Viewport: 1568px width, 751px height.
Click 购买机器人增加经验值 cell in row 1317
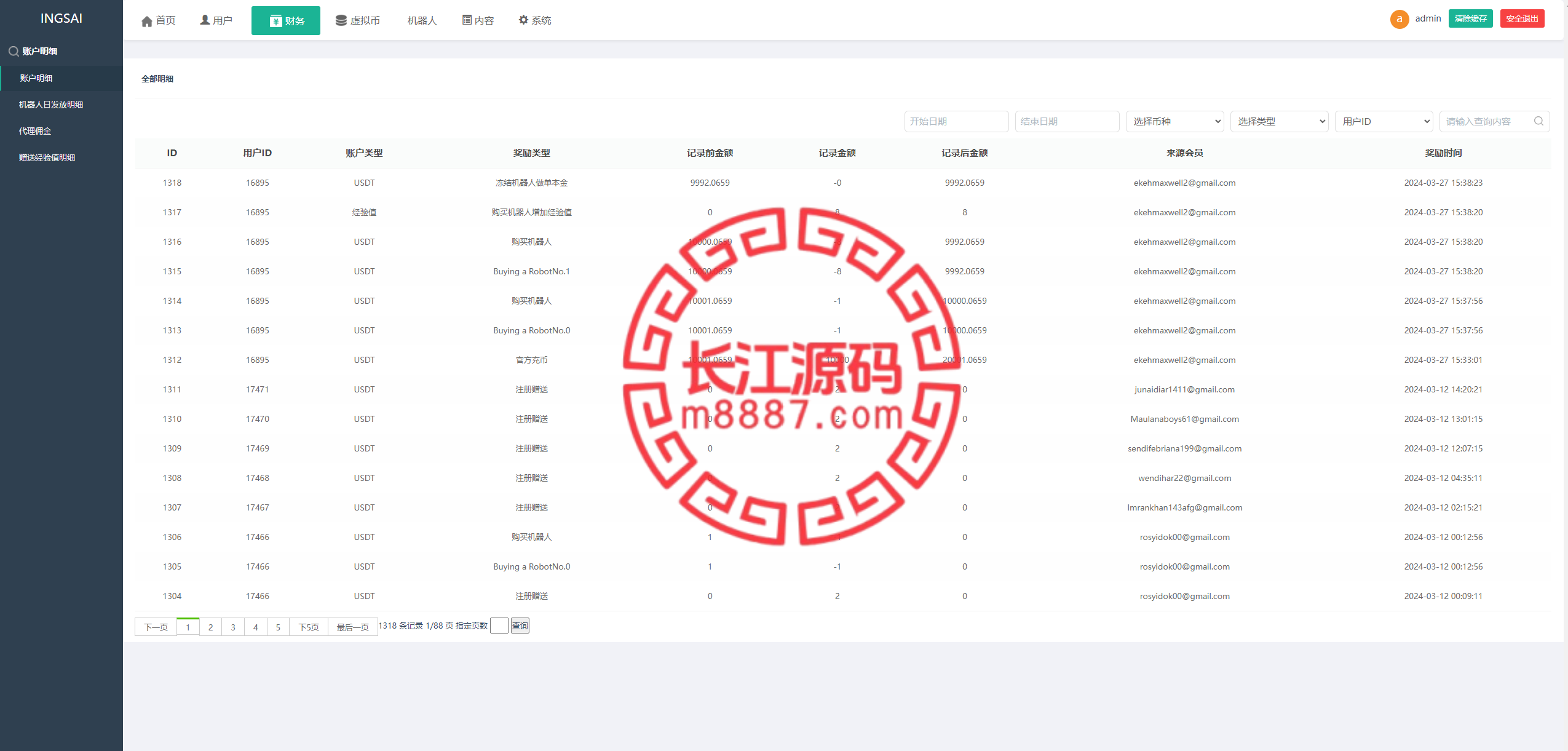coord(531,212)
